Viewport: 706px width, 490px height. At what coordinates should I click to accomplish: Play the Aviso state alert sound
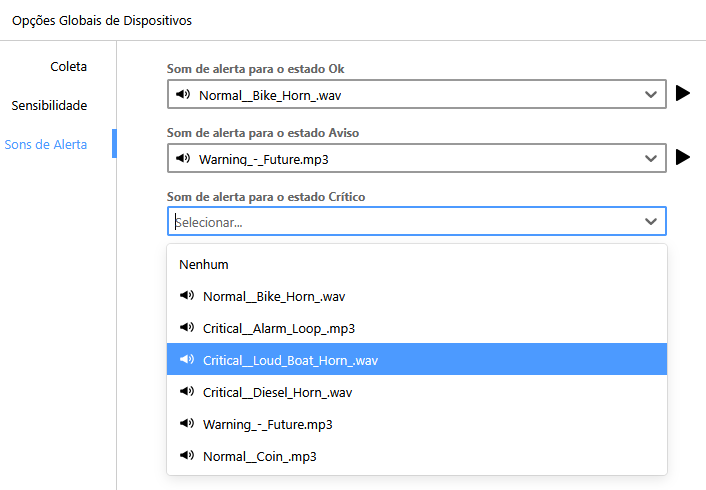click(x=683, y=157)
